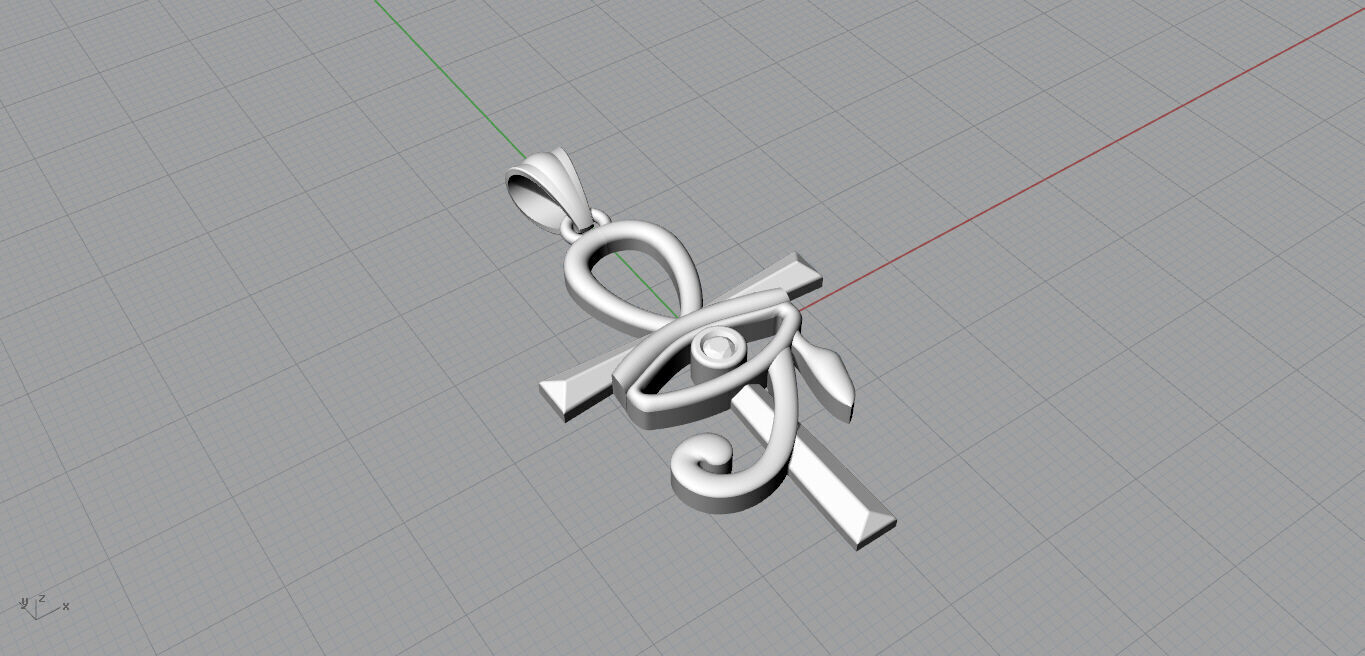Image resolution: width=1365 pixels, height=656 pixels.
Task: Click the red X-axis line
Action: coord(1080,161)
